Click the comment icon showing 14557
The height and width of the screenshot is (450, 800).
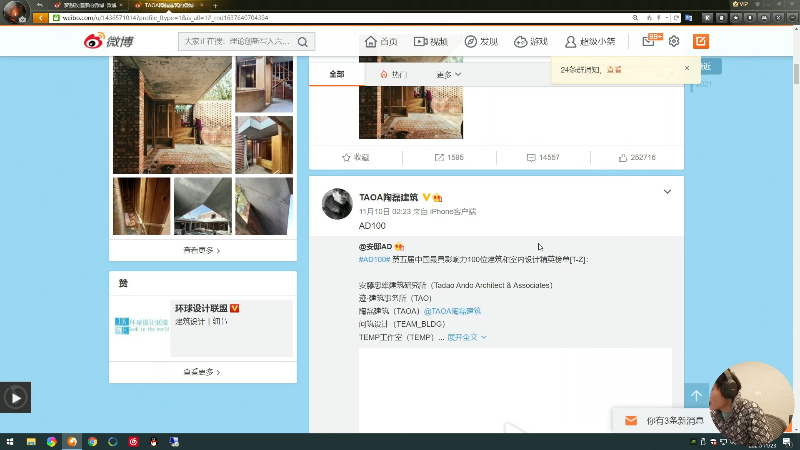[531, 158]
